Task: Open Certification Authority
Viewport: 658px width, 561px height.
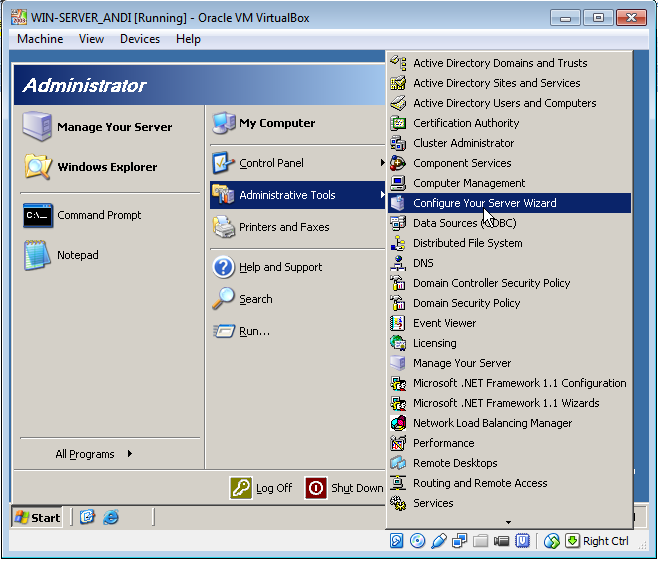Action: click(x=509, y=123)
